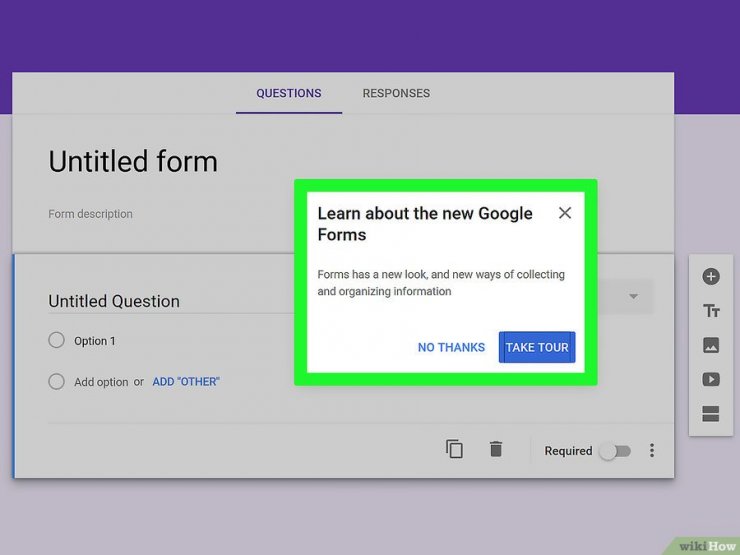Switch to the Questions tab
The image size is (740, 555).
(x=289, y=93)
